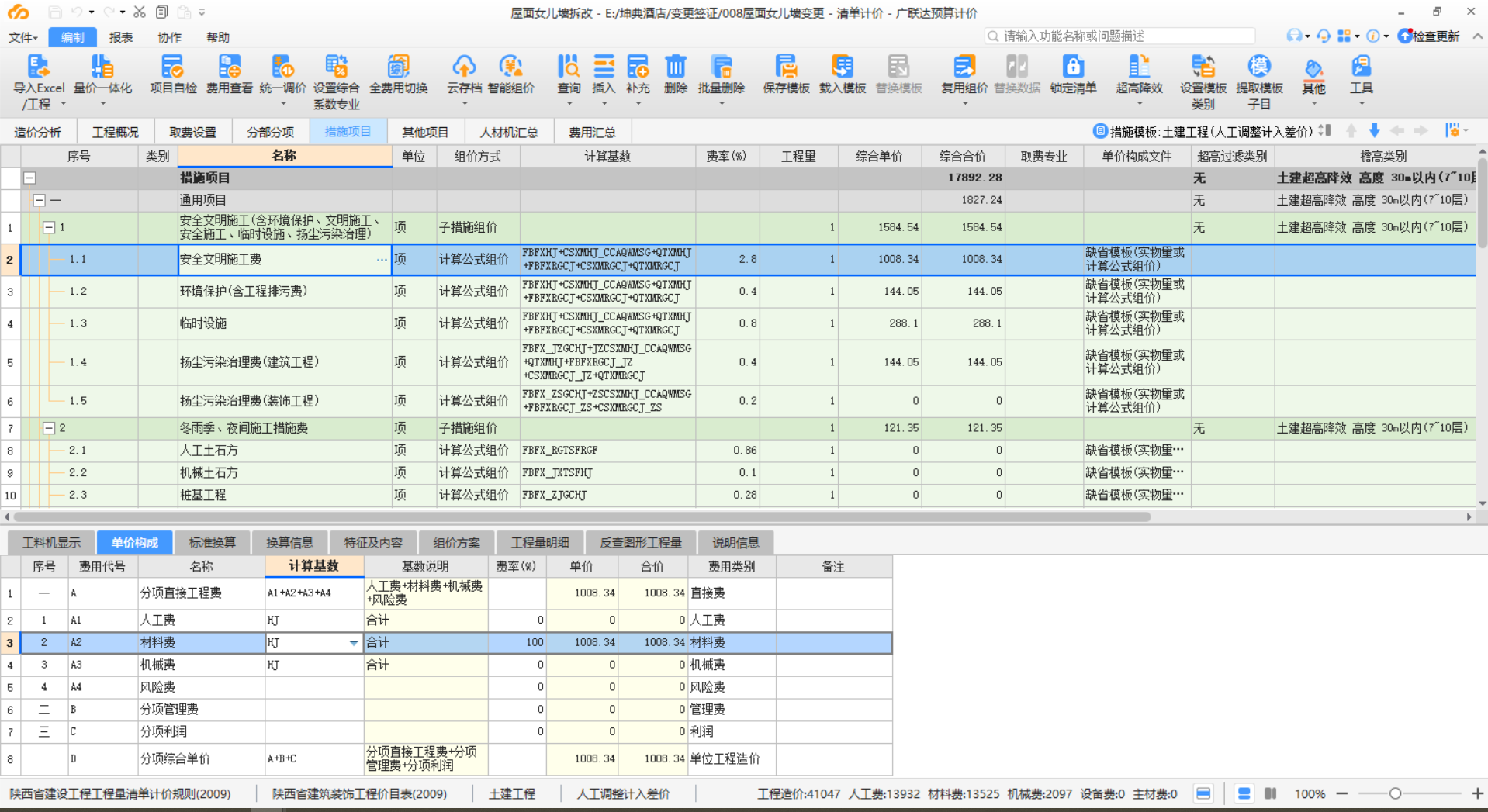Click the 云存档 cloud archive icon

coord(464,67)
